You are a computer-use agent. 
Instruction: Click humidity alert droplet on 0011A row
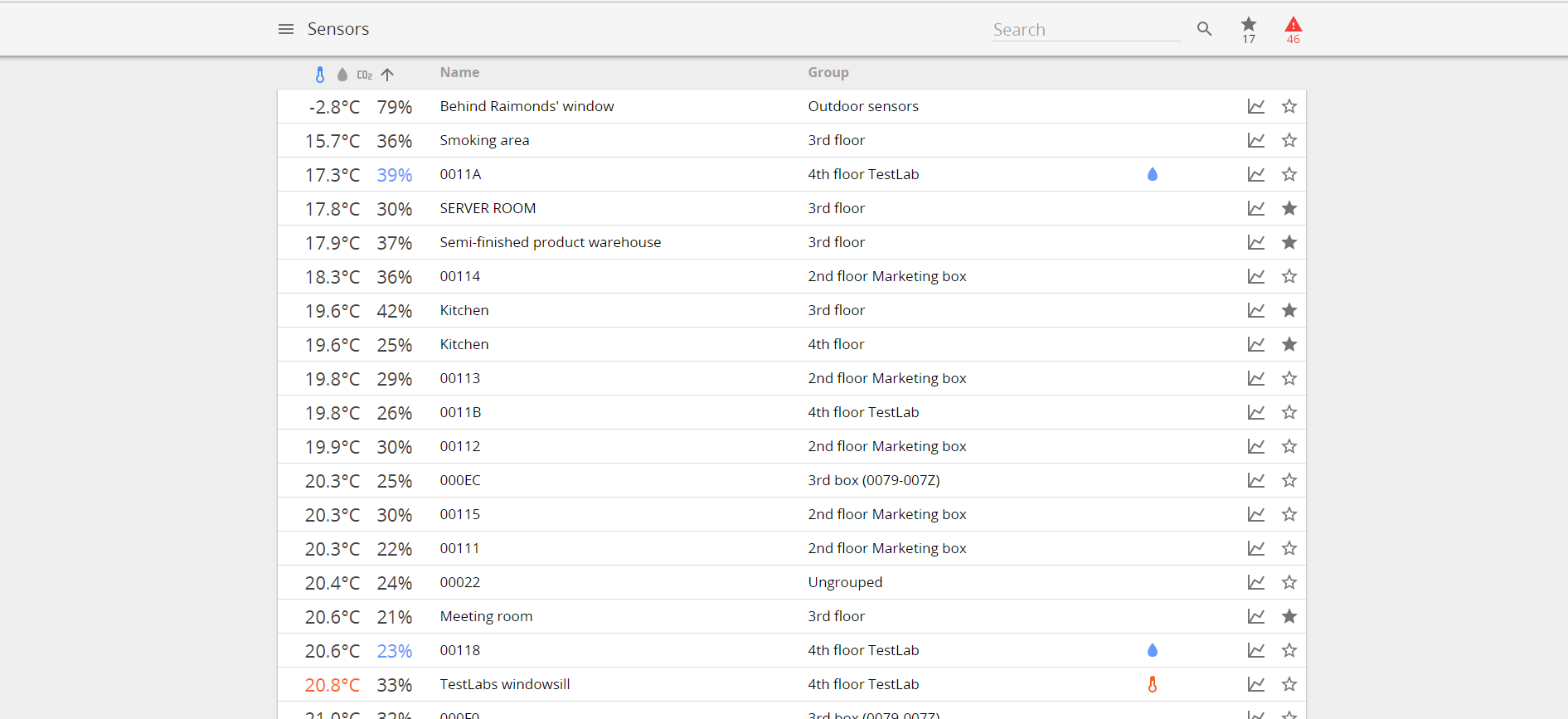[x=1153, y=174]
